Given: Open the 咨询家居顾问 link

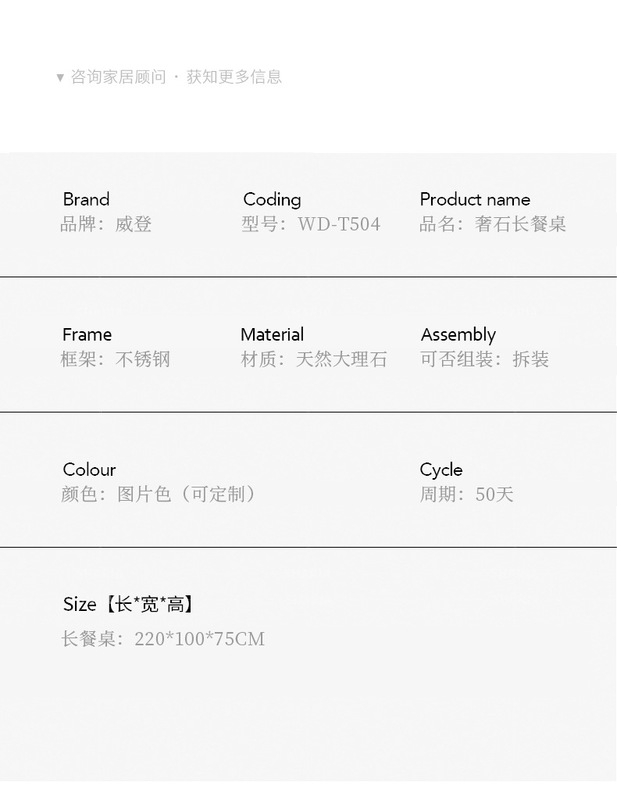Looking at the screenshot, I should tap(118, 77).
